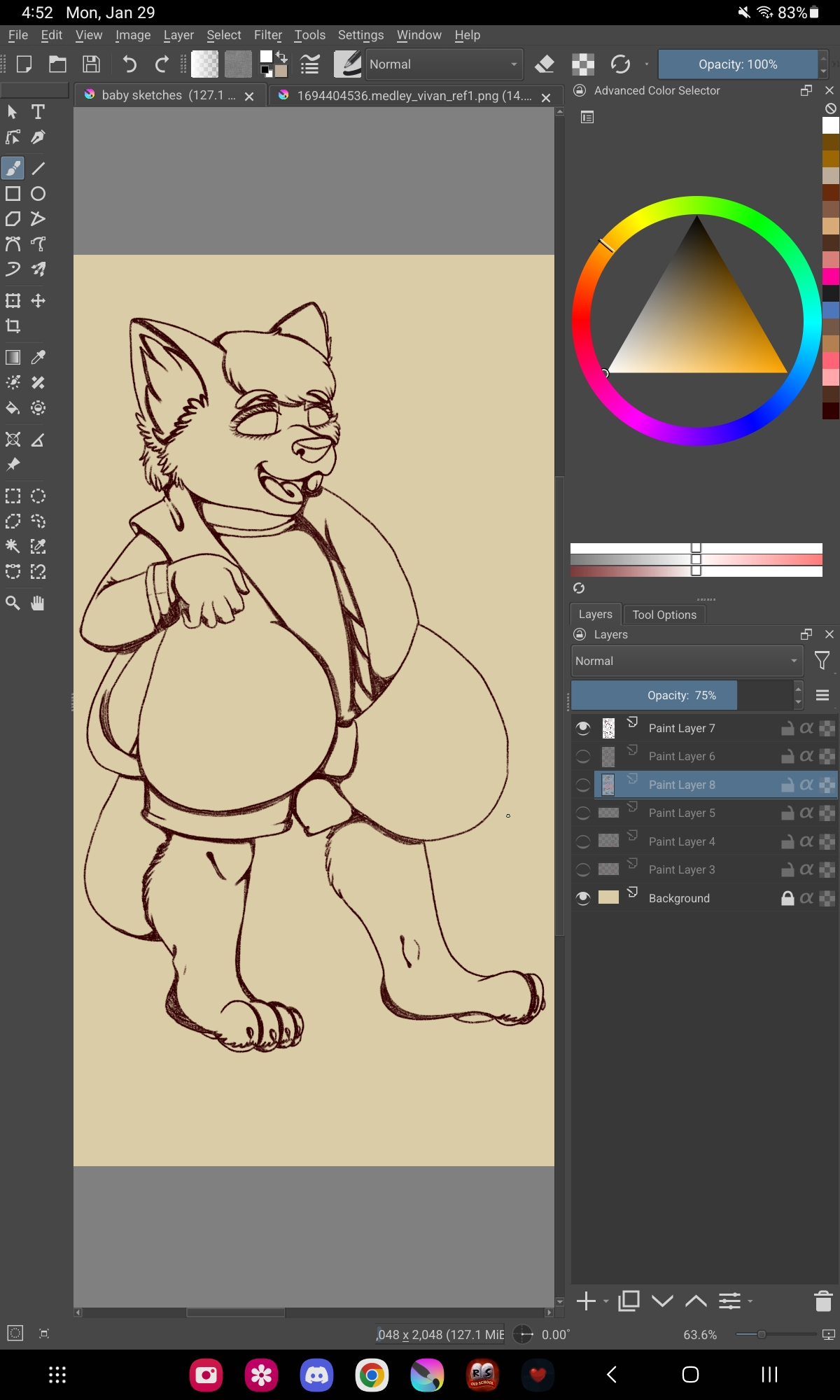Show Paint Layer 5 visibility

pyautogui.click(x=583, y=813)
